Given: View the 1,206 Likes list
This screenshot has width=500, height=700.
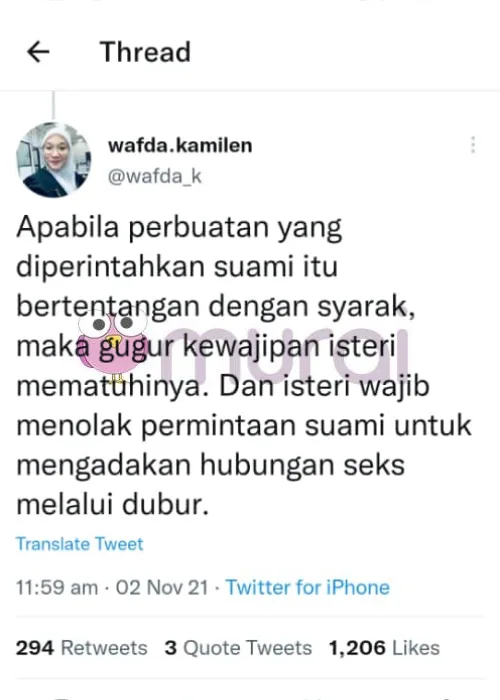Looking at the screenshot, I should click(384, 648).
